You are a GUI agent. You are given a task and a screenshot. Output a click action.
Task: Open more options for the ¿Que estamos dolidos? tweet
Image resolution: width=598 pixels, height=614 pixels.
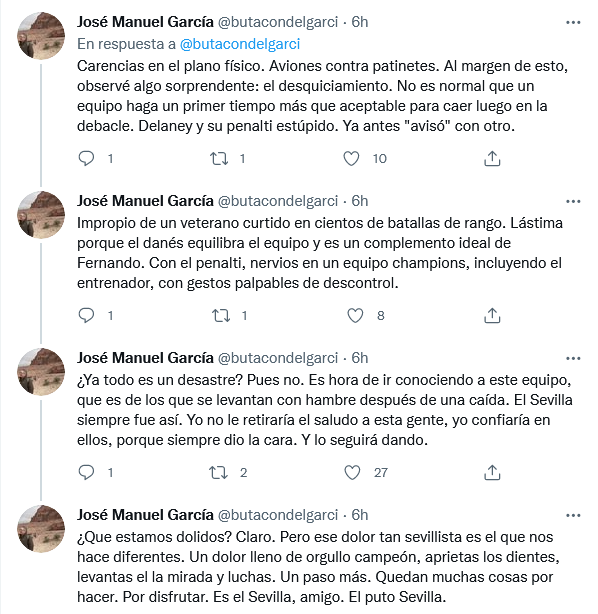[573, 515]
